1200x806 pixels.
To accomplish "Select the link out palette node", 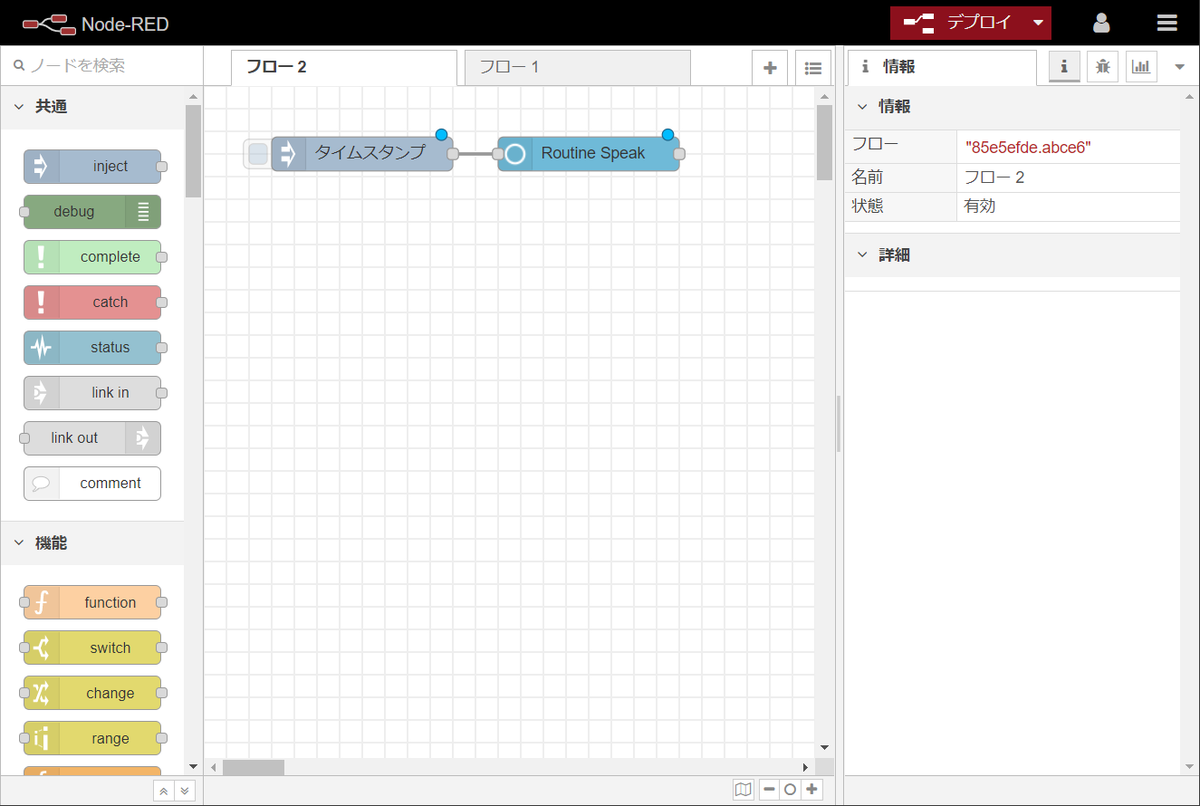I will click(92, 438).
